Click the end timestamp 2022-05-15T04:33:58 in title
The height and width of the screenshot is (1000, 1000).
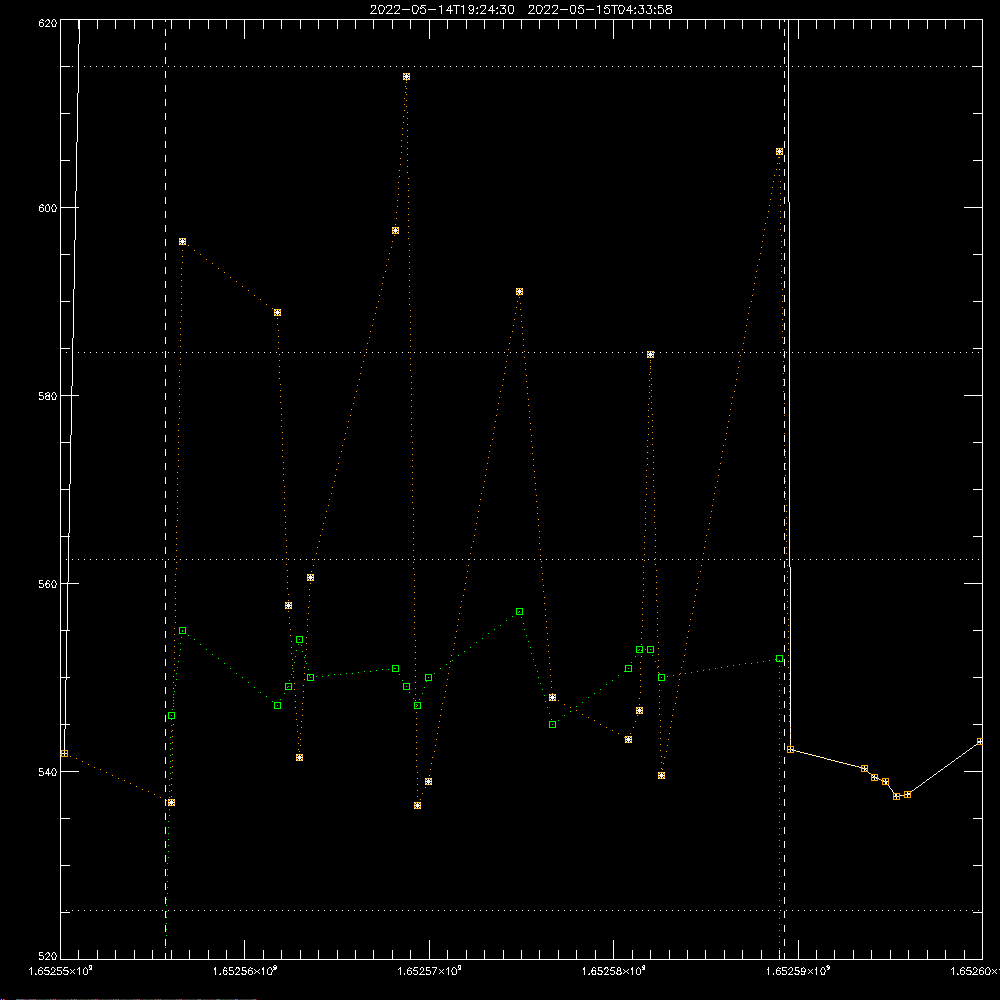[x=600, y=10]
